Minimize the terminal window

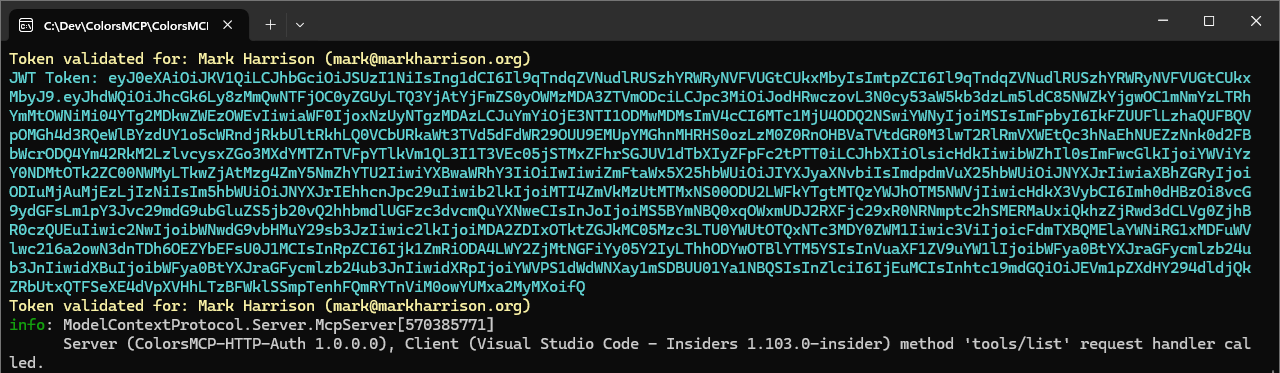1162,21
